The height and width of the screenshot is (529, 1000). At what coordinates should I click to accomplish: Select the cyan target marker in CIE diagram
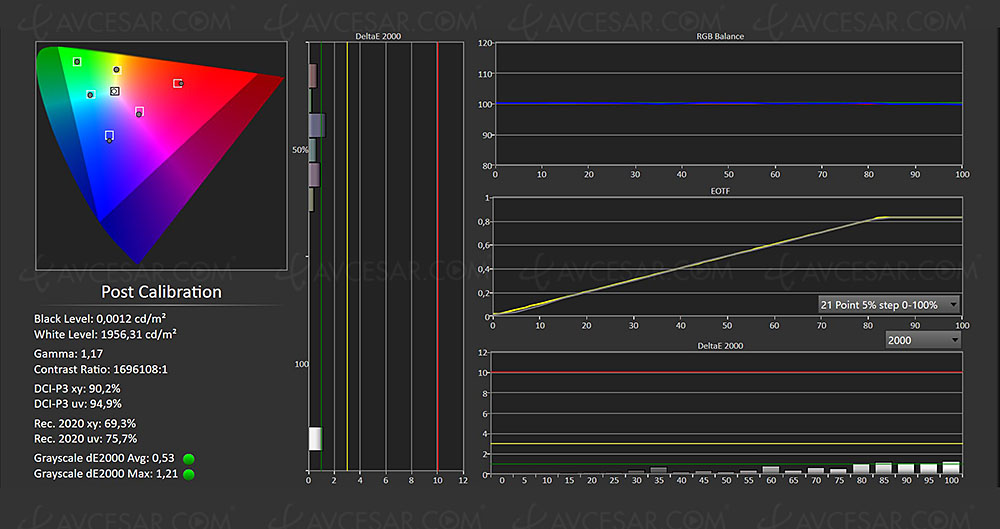pyautogui.click(x=90, y=95)
